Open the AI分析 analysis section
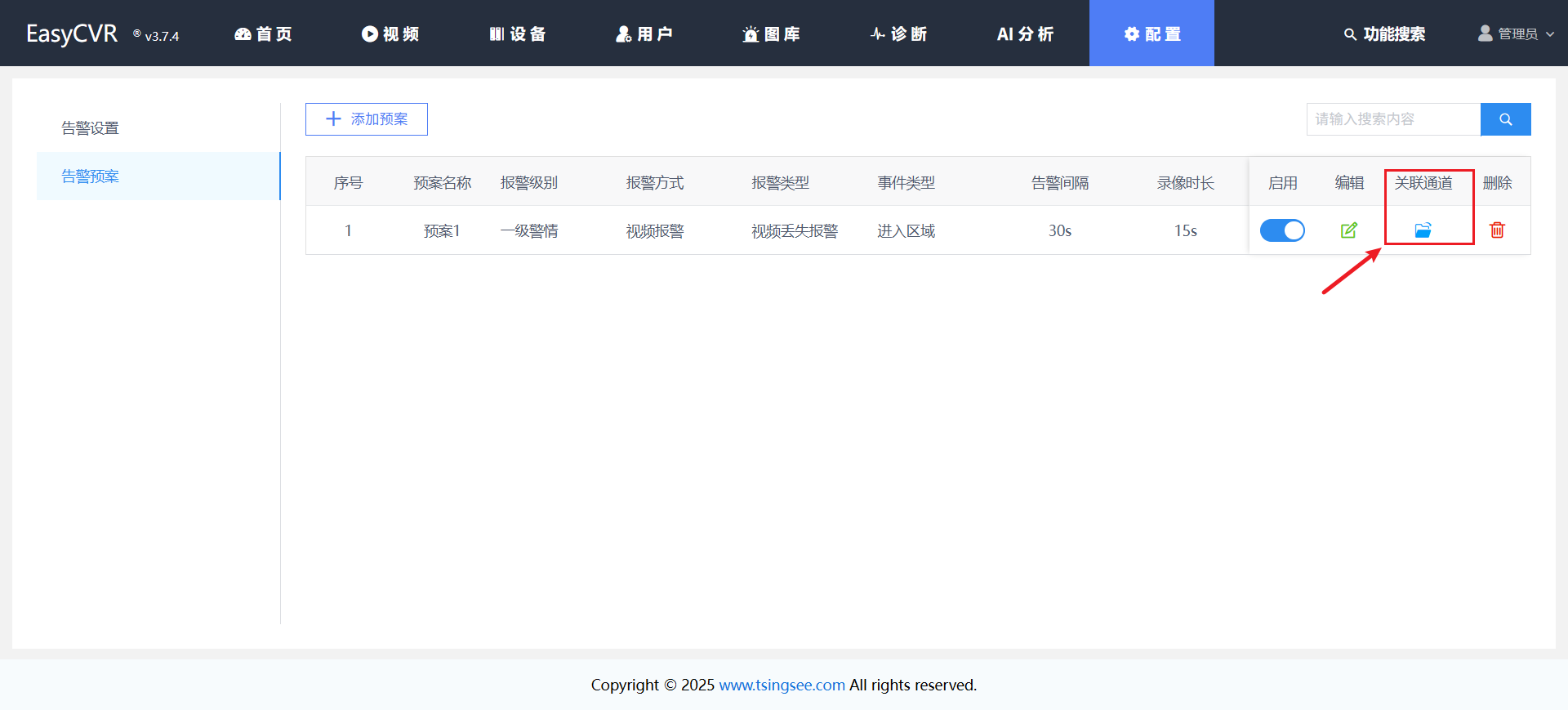 pyautogui.click(x=1025, y=34)
